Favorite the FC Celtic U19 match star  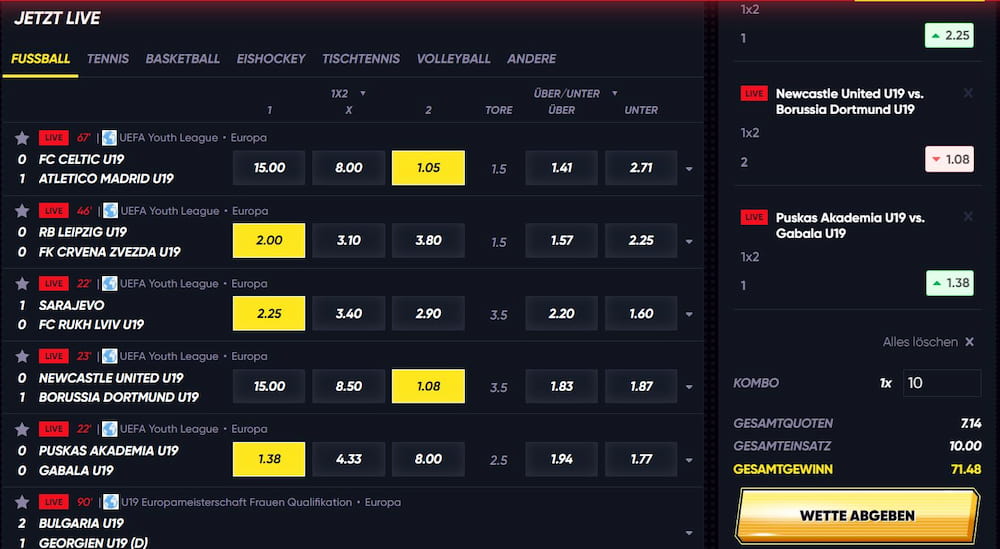point(22,138)
